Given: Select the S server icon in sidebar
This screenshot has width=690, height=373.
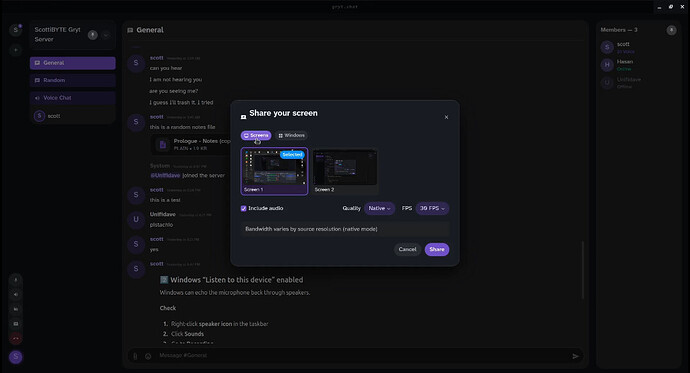Looking at the screenshot, I should tap(16, 30).
